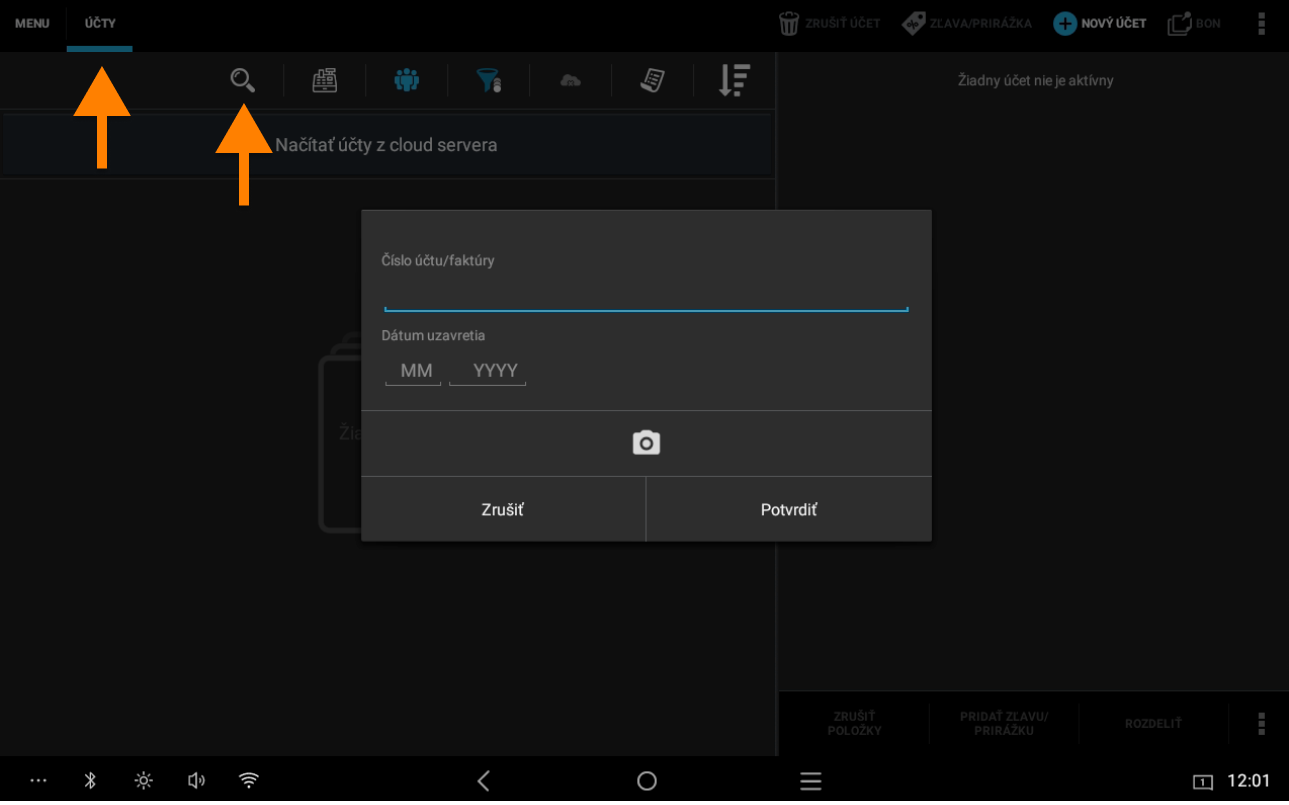Image resolution: width=1289 pixels, height=805 pixels.
Task: Switch to the MENU tab
Action: (x=32, y=23)
